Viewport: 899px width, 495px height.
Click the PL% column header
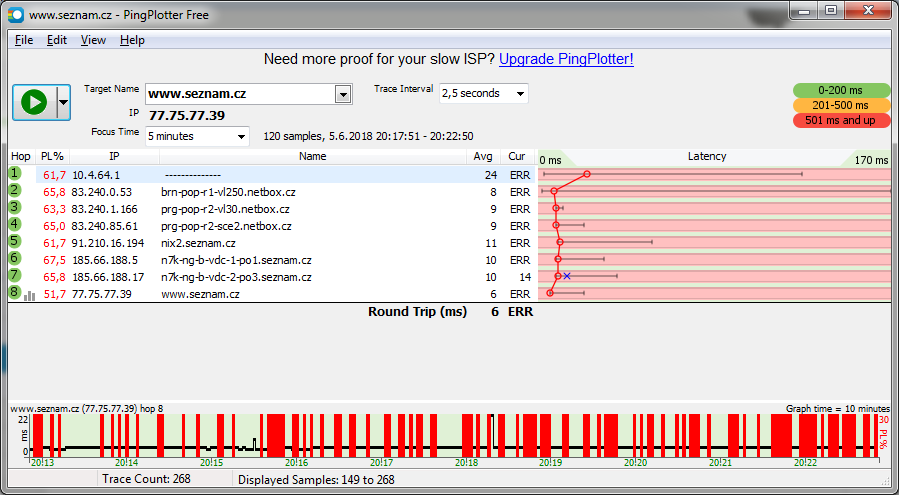[52, 157]
